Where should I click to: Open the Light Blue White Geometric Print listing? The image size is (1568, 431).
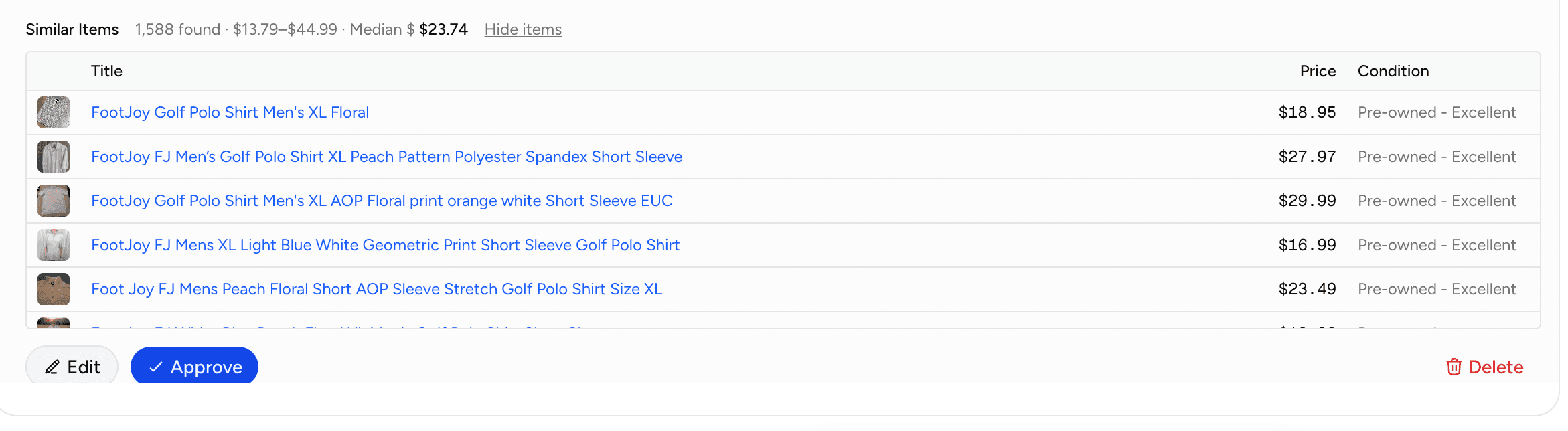[x=385, y=245]
